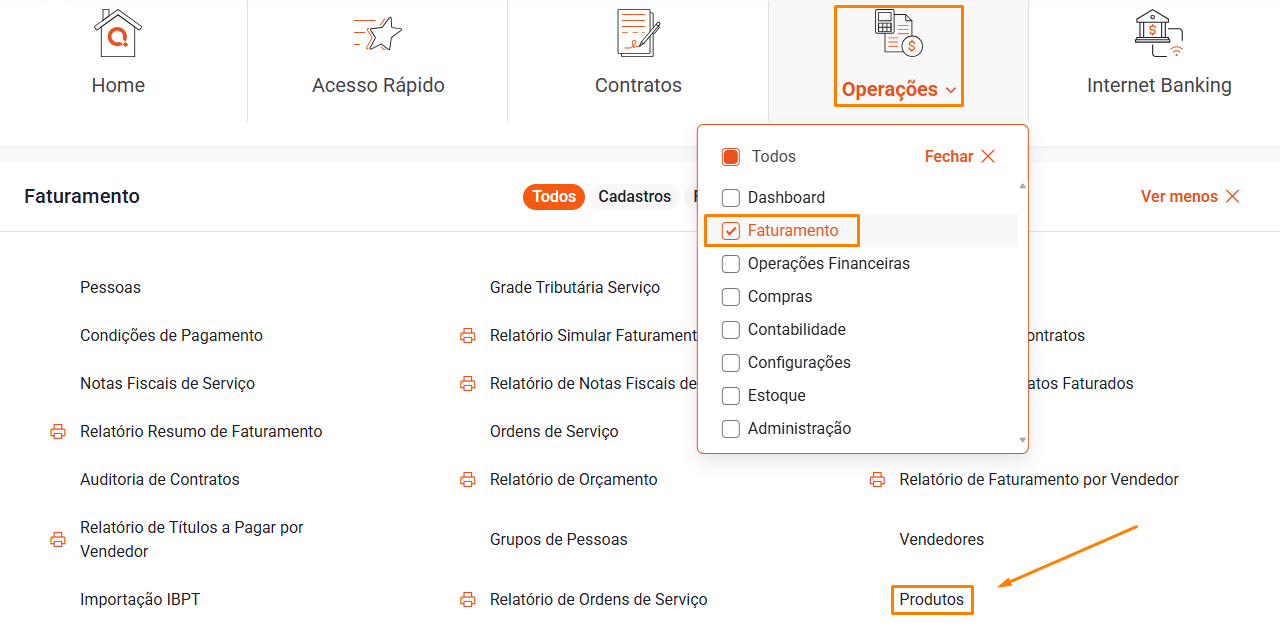Enable the Dashboard checkbox
The width and height of the screenshot is (1280, 636).
tap(731, 198)
